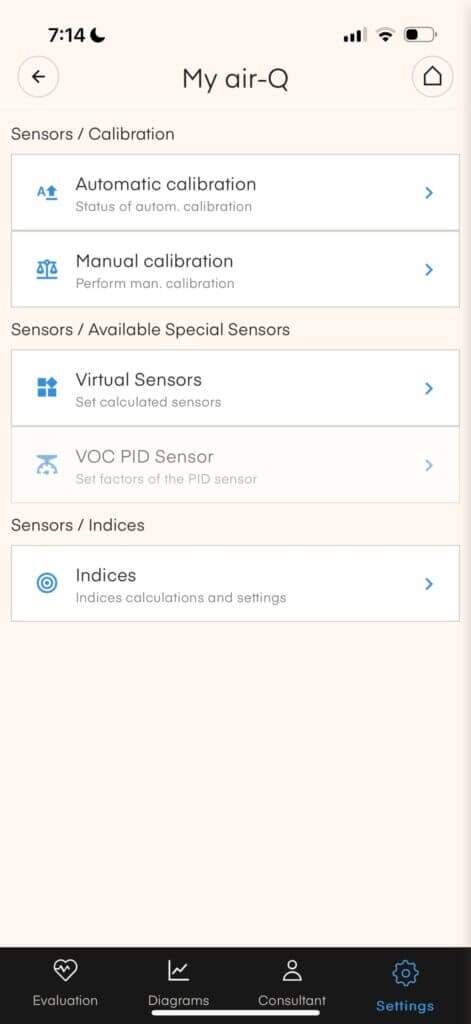Tap the Manual calibration scales icon

click(47, 269)
